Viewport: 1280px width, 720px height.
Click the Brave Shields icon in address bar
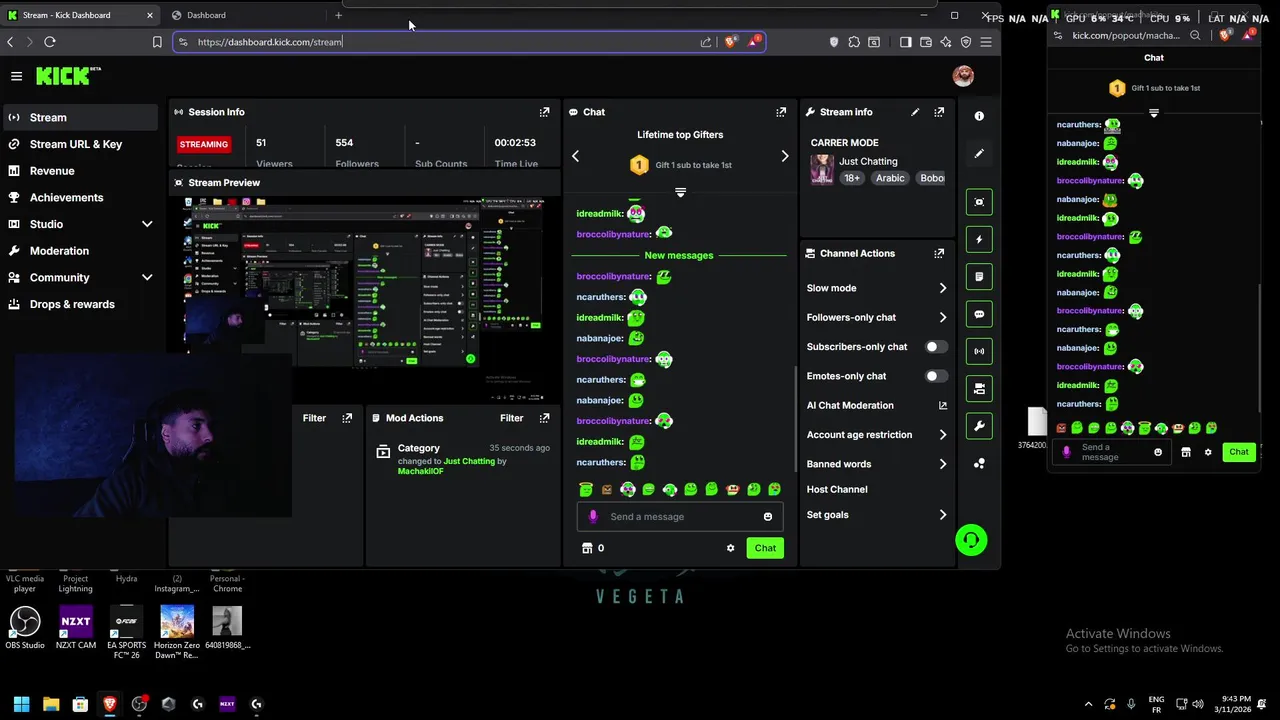(x=731, y=41)
